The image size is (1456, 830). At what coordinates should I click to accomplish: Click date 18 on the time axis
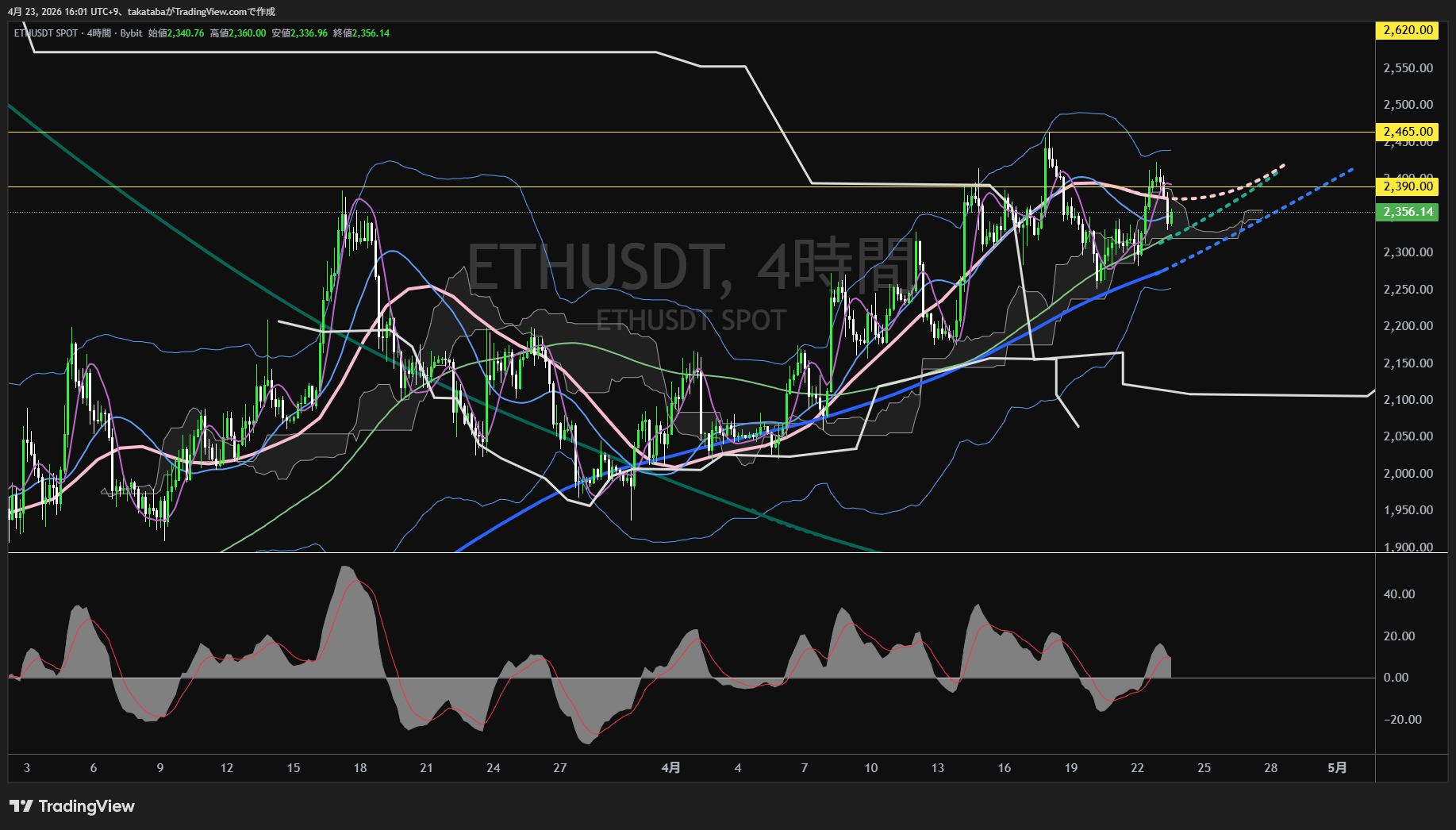(360, 767)
